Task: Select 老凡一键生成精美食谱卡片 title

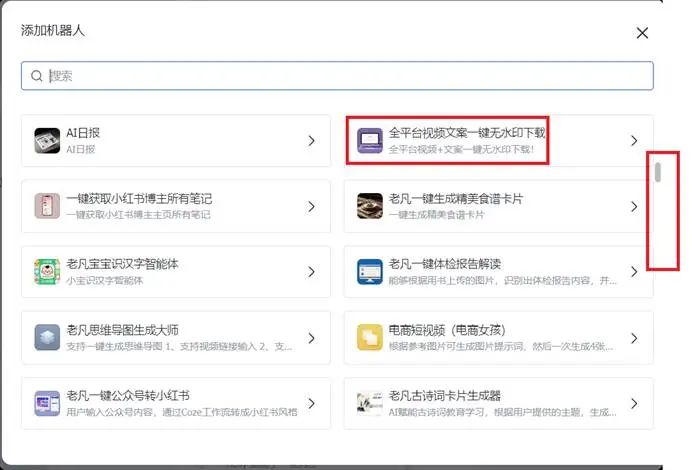Action: (455, 199)
